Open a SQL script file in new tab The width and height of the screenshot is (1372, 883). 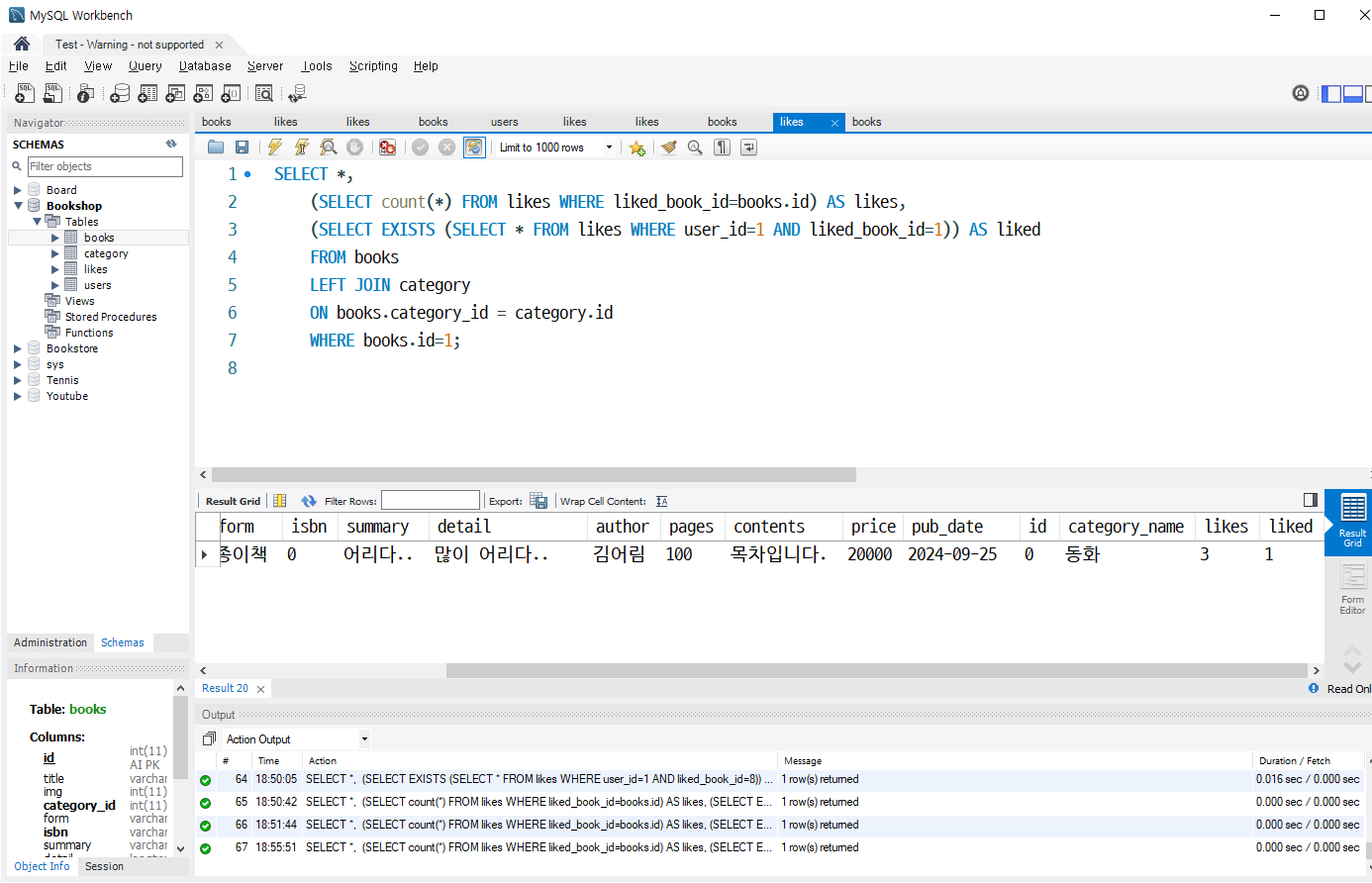coord(53,93)
